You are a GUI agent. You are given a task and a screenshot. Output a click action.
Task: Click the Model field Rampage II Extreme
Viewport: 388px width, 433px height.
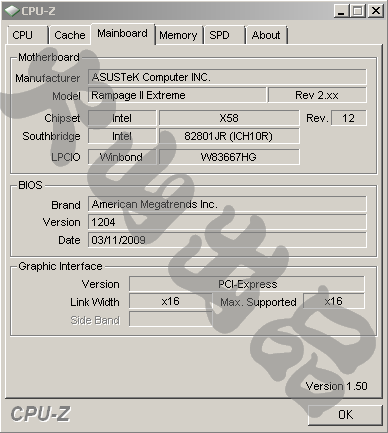[177, 95]
